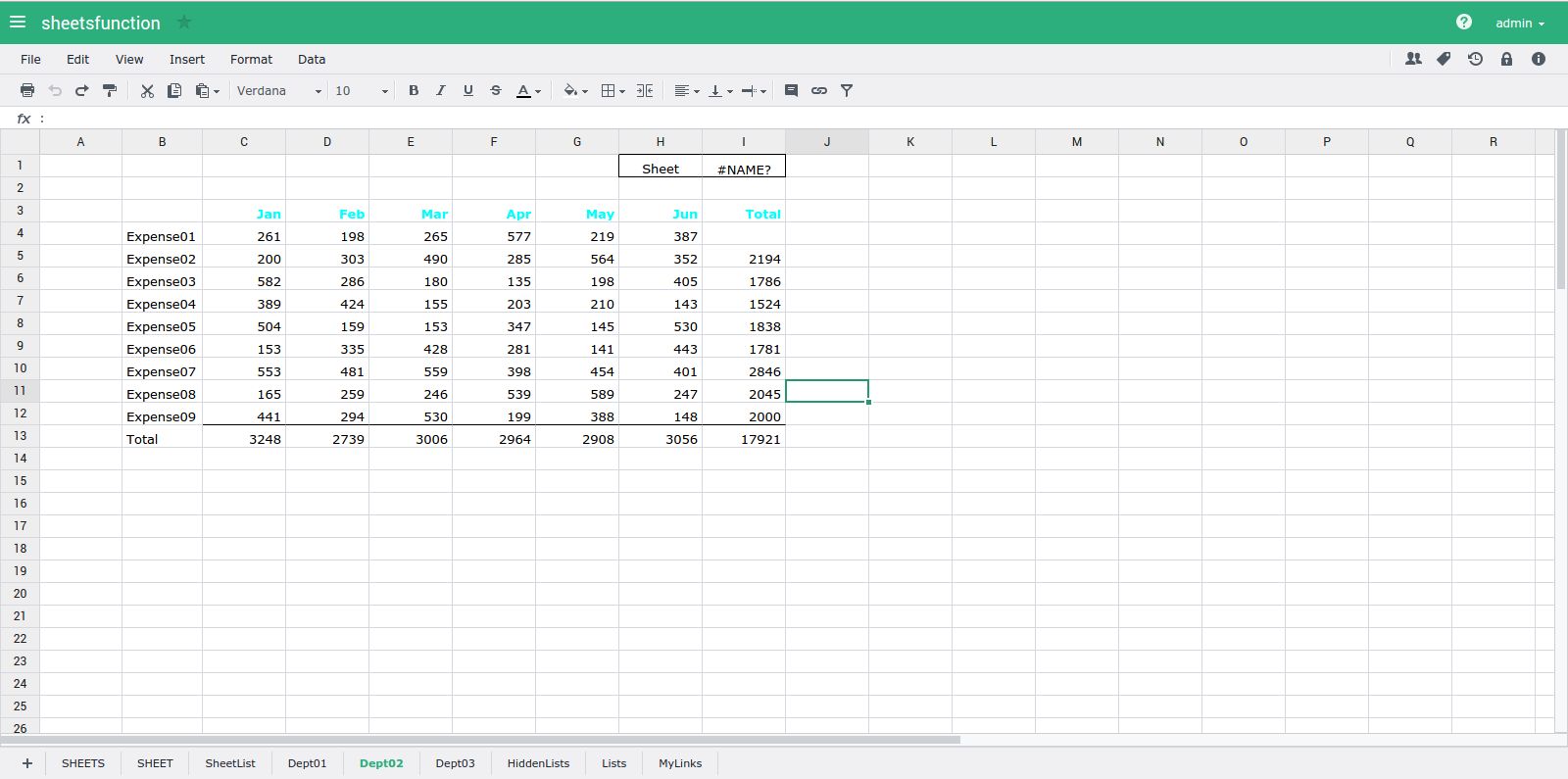Click the Print icon

pyautogui.click(x=27, y=90)
